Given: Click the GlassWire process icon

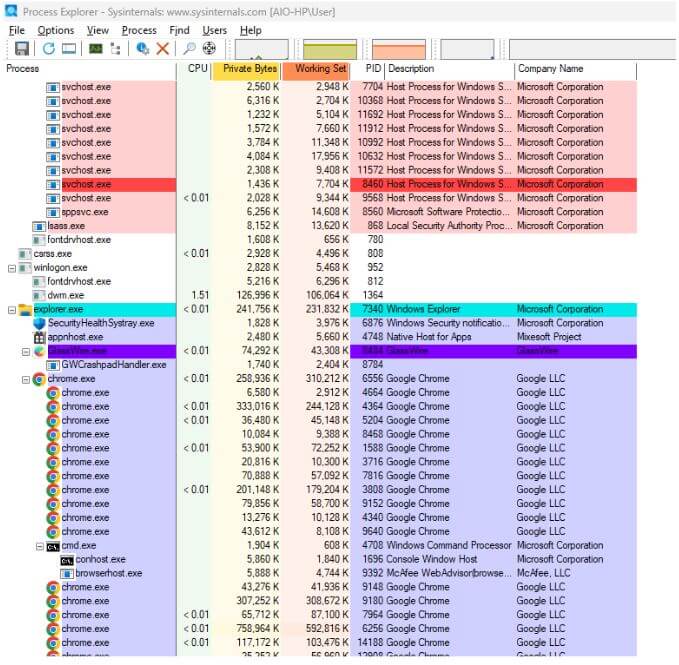Looking at the screenshot, I should pos(39,351).
